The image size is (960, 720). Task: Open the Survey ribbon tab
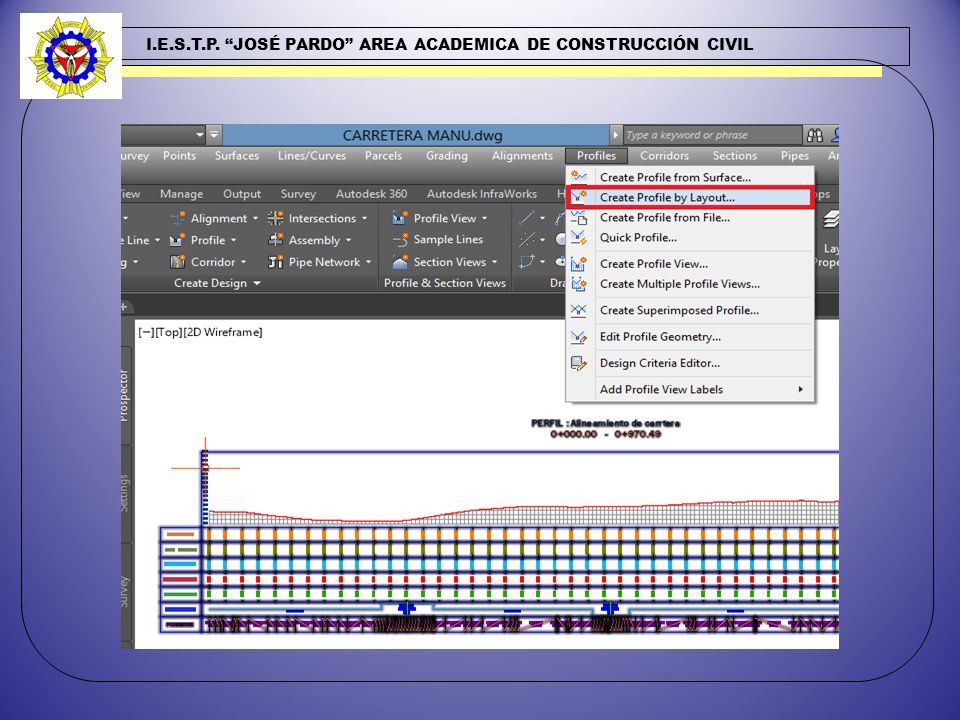click(298, 194)
